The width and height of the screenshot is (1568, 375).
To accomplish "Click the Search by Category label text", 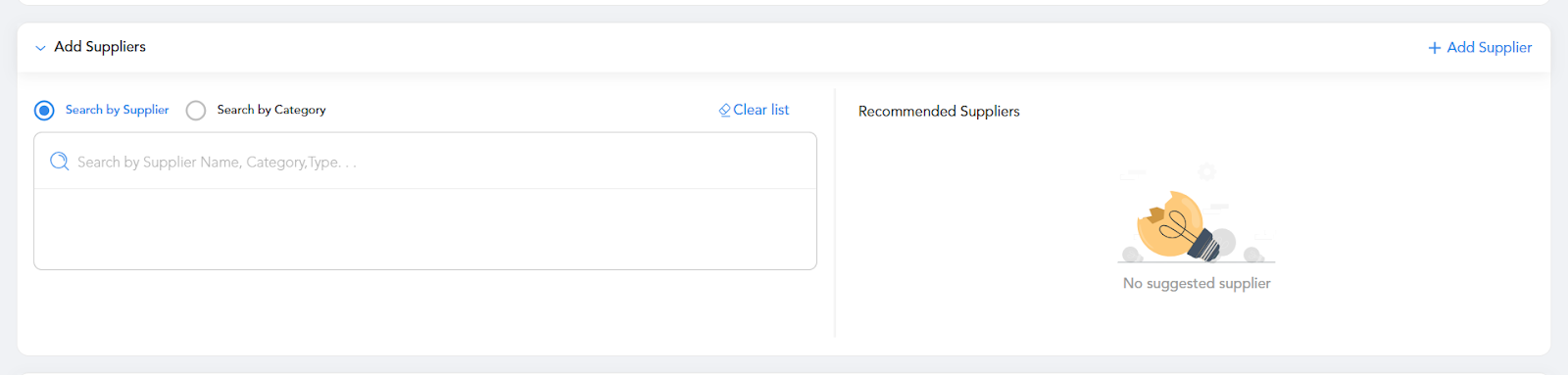I will (271, 110).
